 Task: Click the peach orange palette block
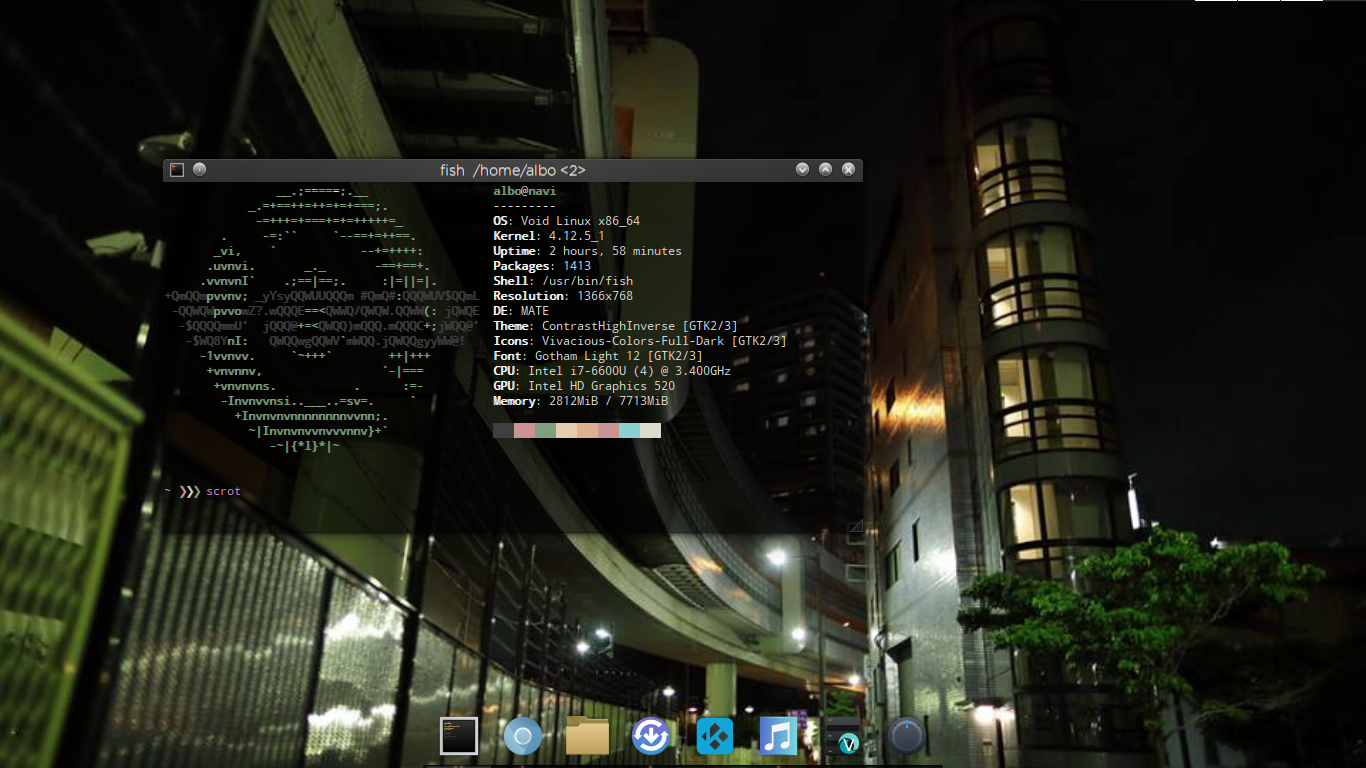click(x=587, y=430)
